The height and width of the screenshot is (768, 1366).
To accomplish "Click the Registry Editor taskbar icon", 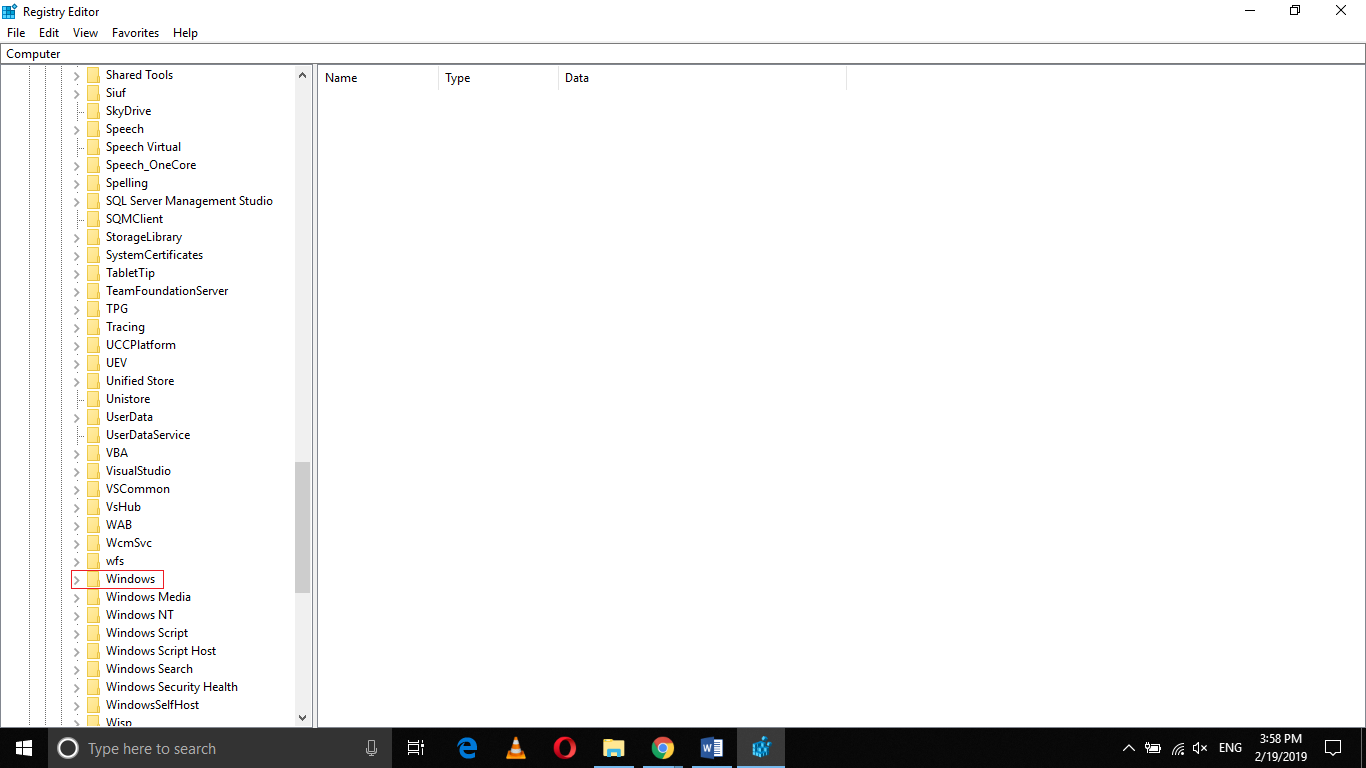I will [761, 748].
